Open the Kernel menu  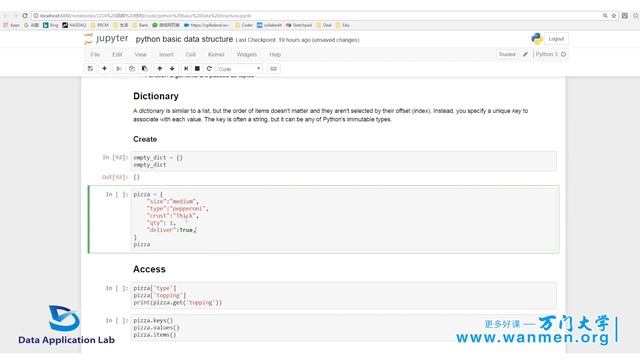[216, 54]
